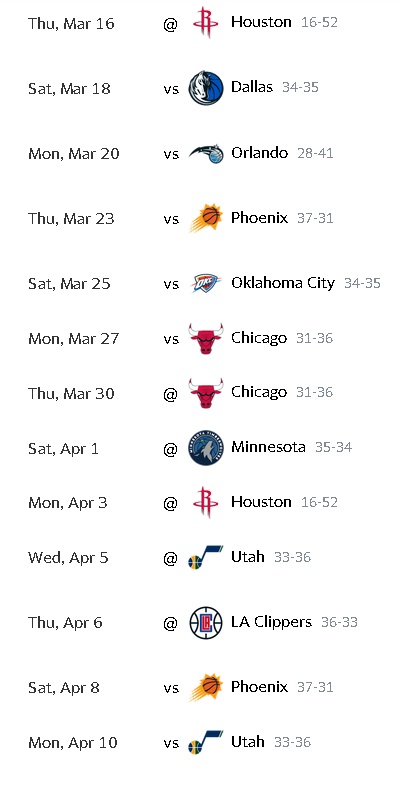
Task: Click the Oklahoma City Thunder logo
Action: pyautogui.click(x=206, y=283)
